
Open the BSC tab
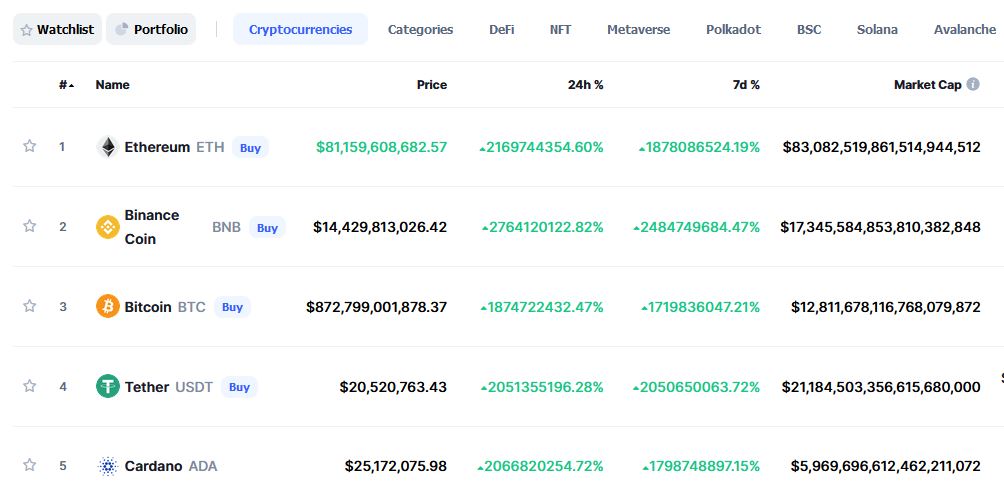pos(809,29)
